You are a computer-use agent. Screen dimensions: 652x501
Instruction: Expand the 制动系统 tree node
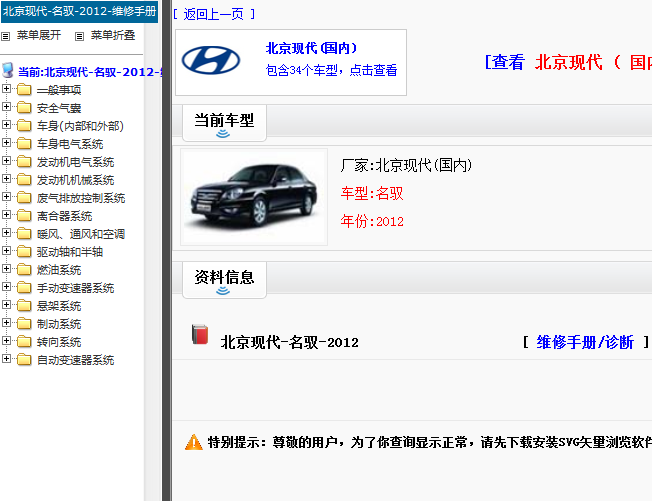click(x=6, y=322)
